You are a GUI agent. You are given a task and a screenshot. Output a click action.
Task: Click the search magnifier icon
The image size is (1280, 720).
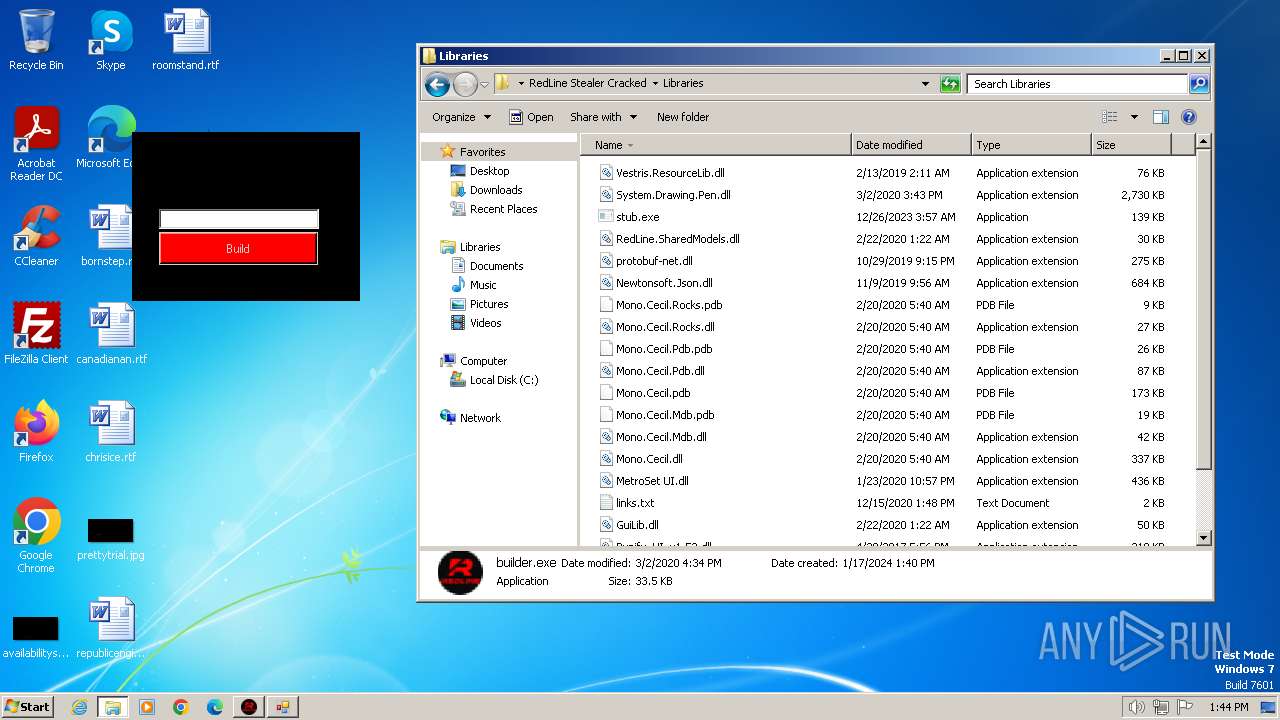pyautogui.click(x=1199, y=84)
